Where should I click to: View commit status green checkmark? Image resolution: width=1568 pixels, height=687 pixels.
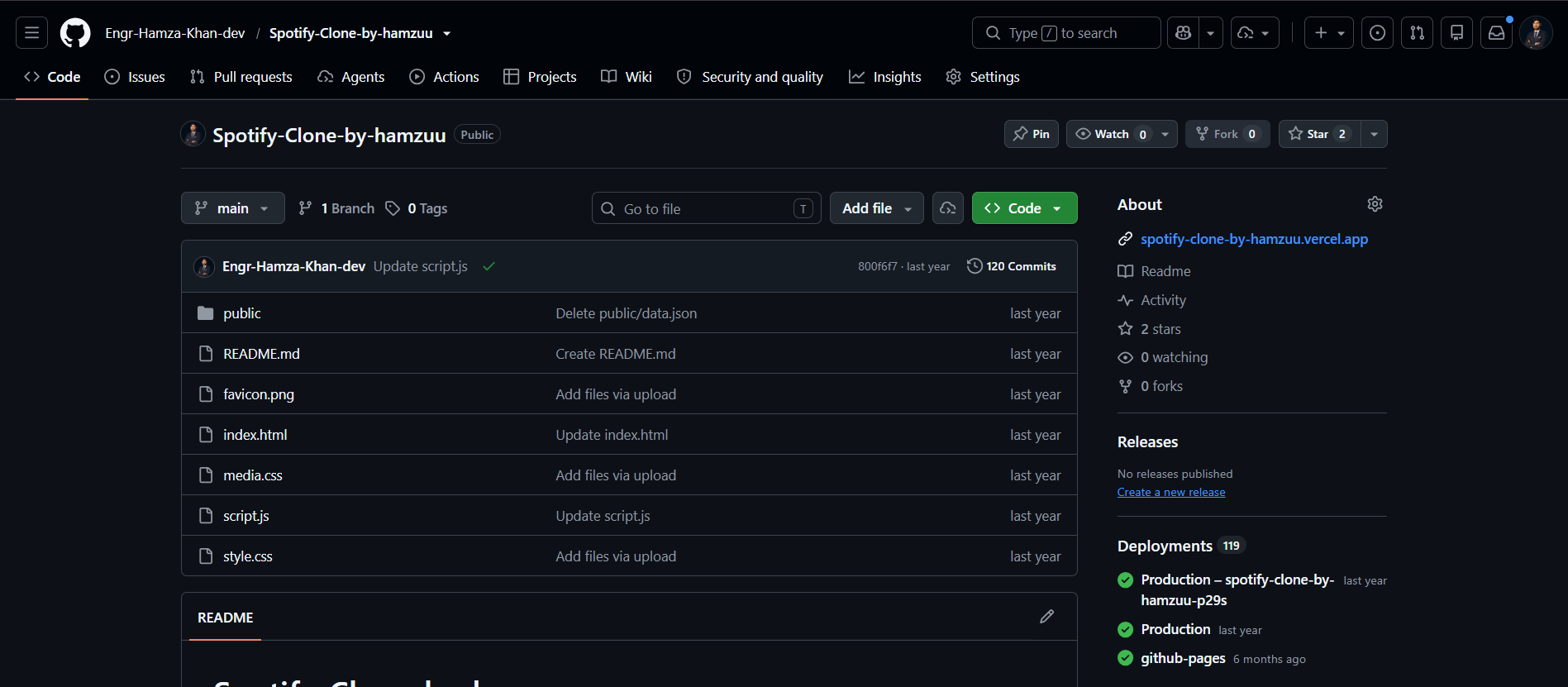point(489,266)
